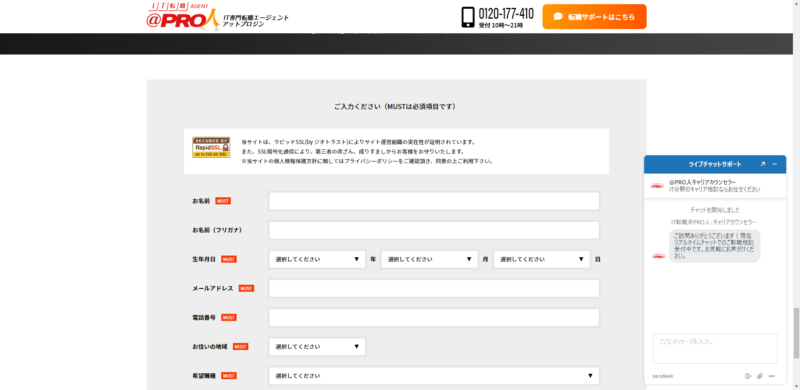
Task: Click the ご入力ください heading text
Action: point(395,107)
